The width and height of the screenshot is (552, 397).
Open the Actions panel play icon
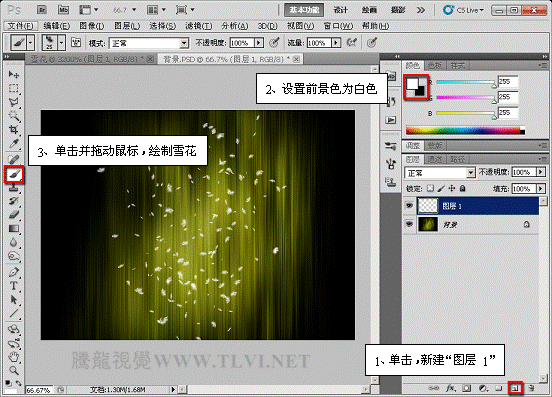coord(390,120)
